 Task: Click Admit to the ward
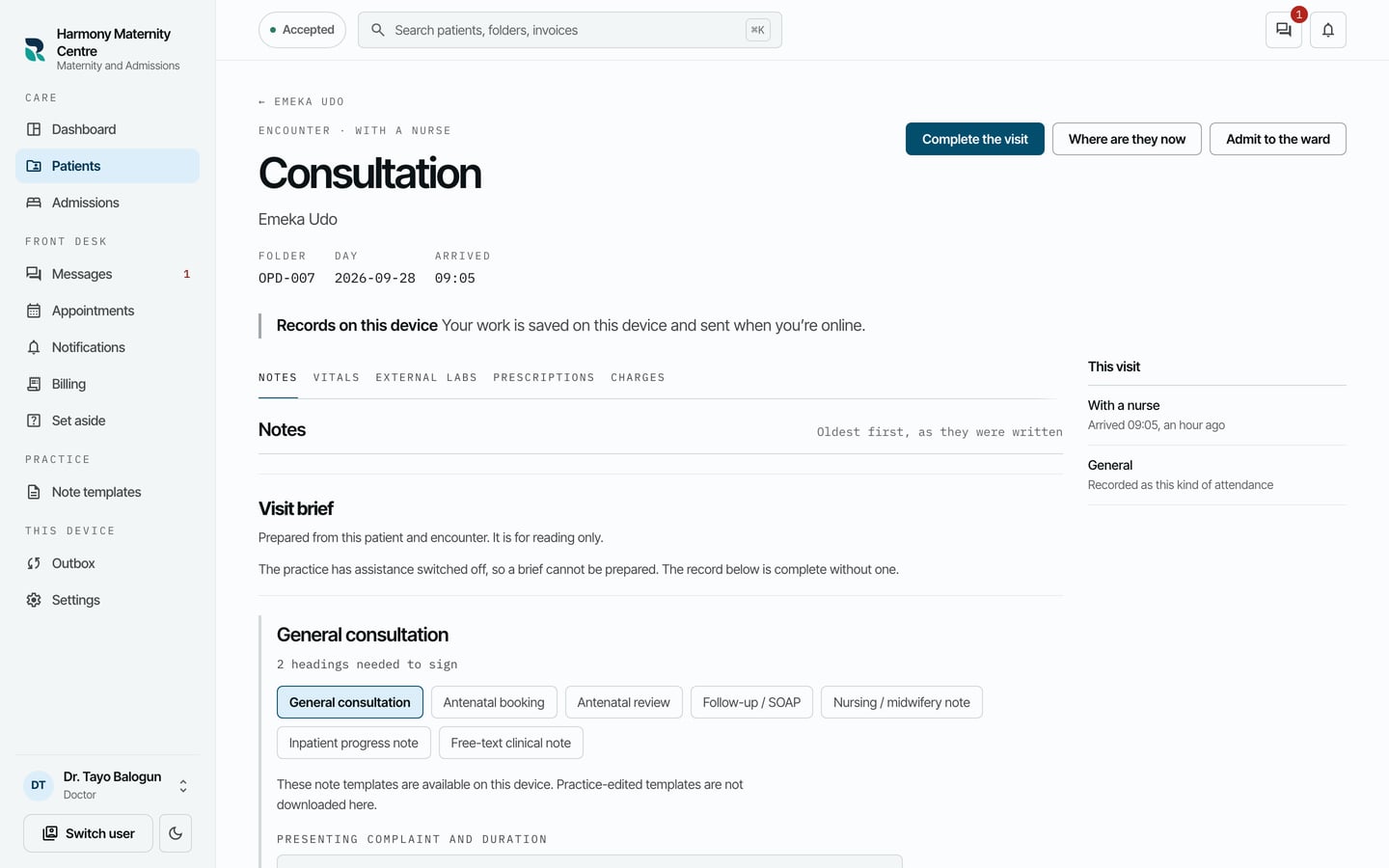click(1277, 139)
